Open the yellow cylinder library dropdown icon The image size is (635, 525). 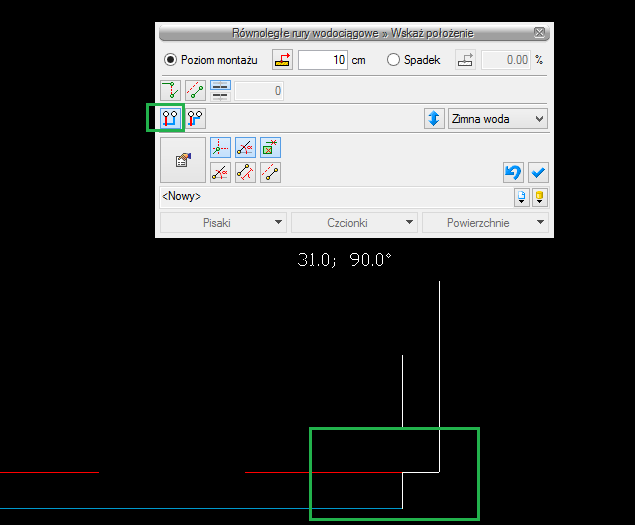click(x=540, y=197)
